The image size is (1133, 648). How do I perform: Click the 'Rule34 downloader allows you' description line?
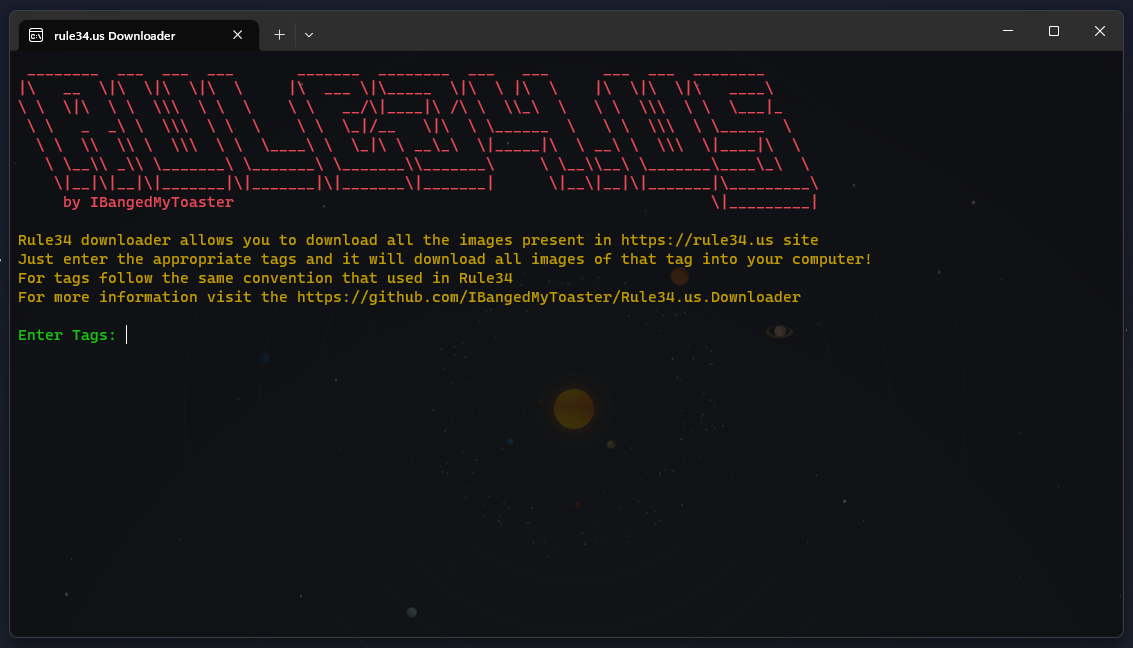pos(417,239)
